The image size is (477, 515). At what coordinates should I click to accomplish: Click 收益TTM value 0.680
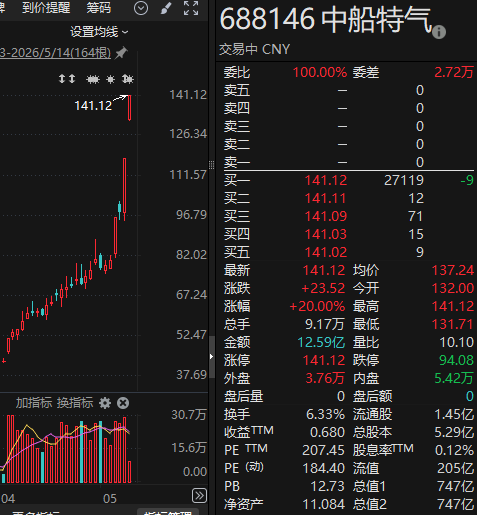click(327, 432)
